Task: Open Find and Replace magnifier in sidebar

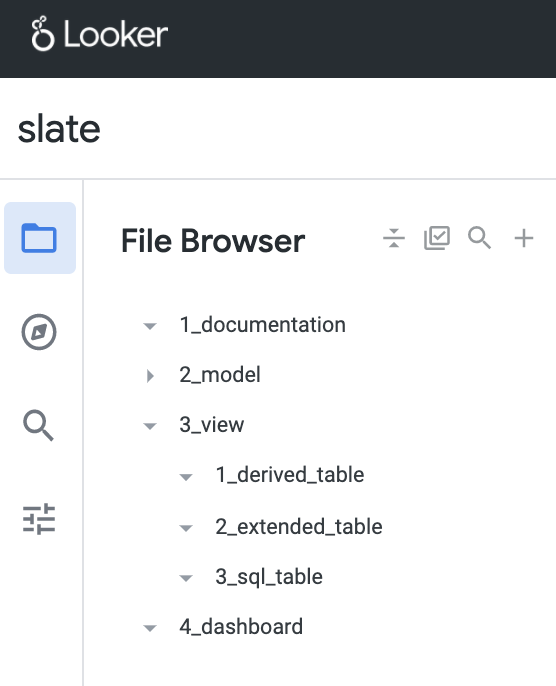Action: [38, 426]
